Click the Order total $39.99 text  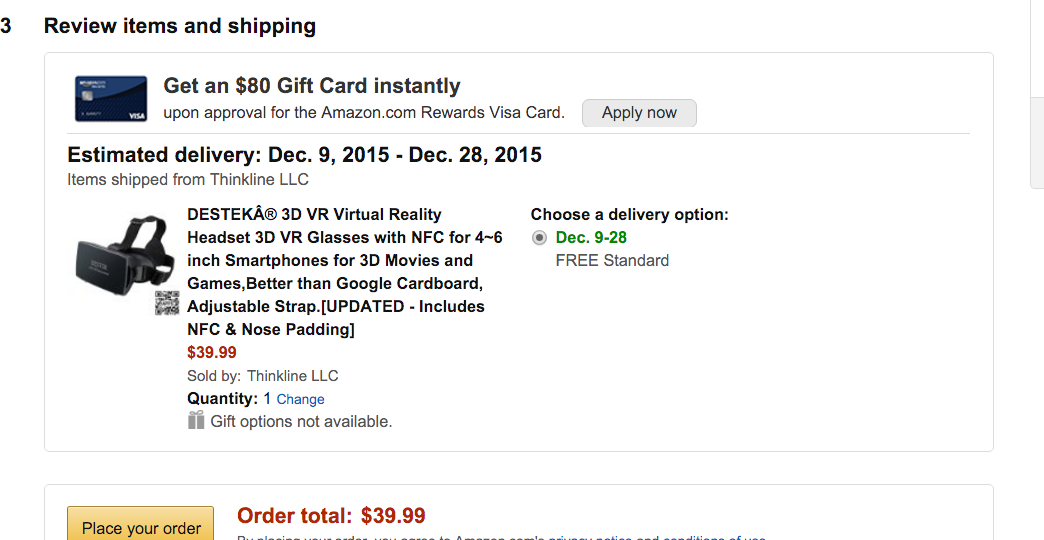(331, 516)
